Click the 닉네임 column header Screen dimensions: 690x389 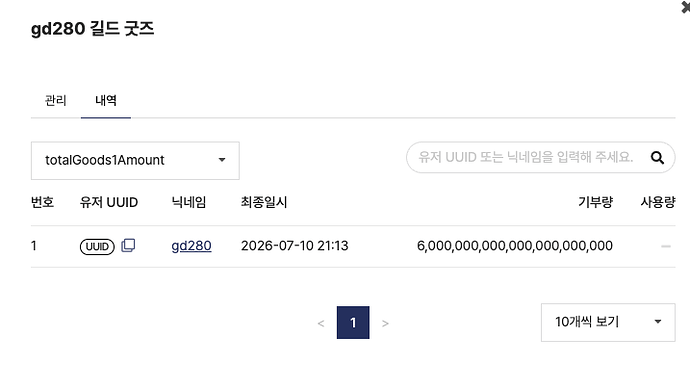(189, 202)
